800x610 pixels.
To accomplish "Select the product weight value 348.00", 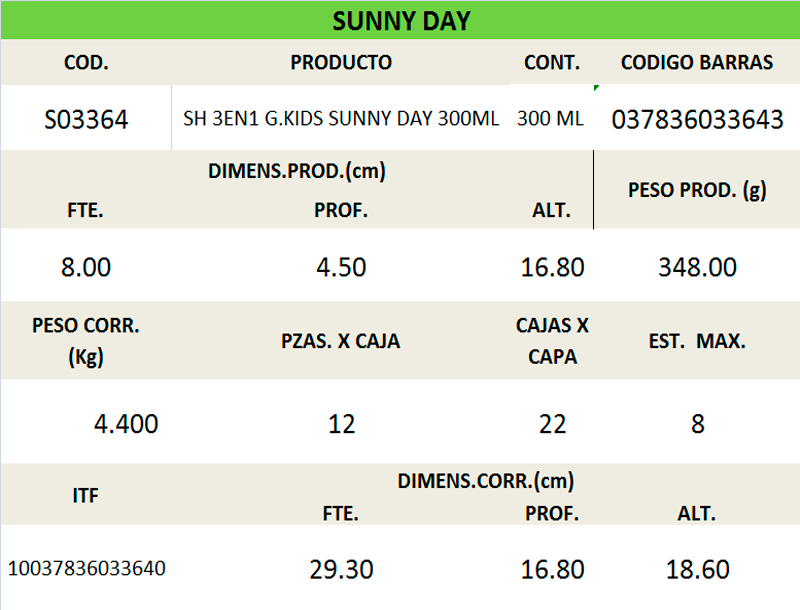I will click(697, 267).
